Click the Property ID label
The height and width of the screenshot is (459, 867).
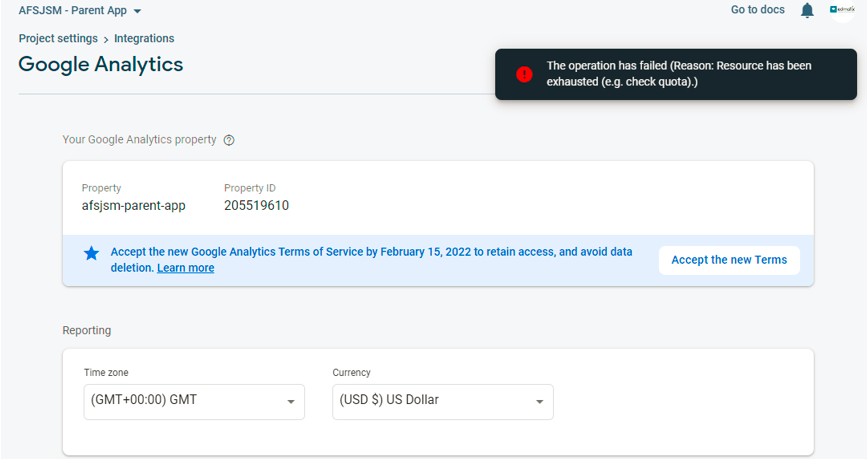250,188
